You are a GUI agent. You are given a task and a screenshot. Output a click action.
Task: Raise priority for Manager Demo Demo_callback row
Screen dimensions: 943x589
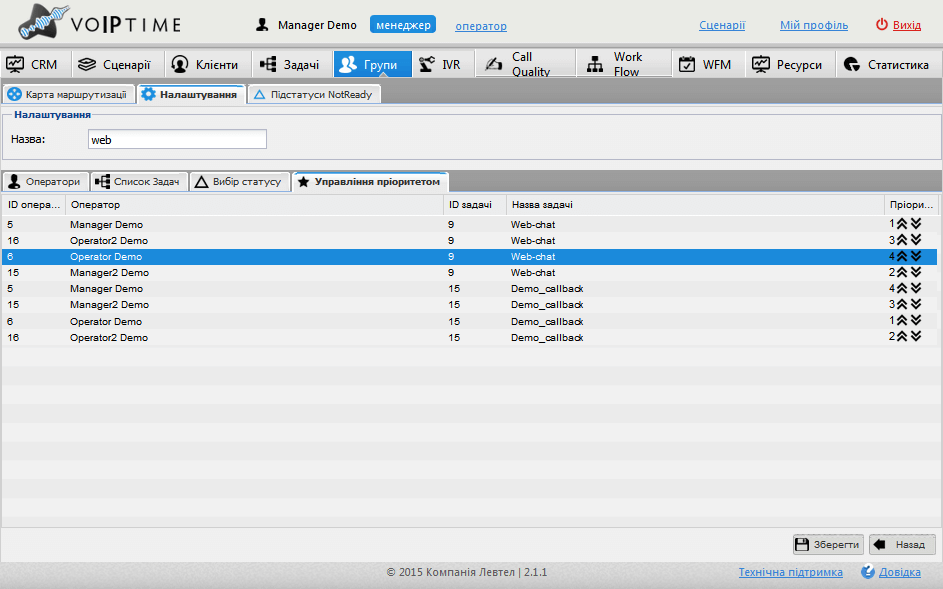(902, 288)
